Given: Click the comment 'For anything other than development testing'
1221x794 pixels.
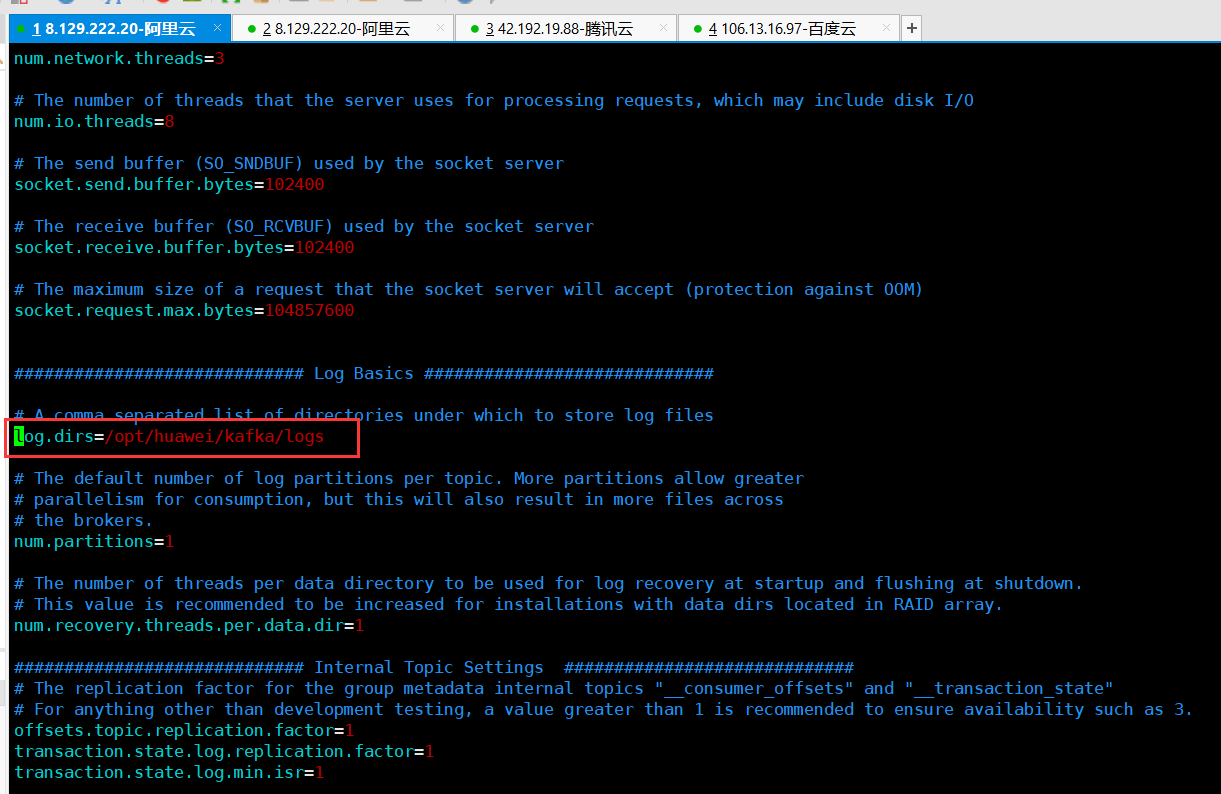Looking at the screenshot, I should coord(604,710).
